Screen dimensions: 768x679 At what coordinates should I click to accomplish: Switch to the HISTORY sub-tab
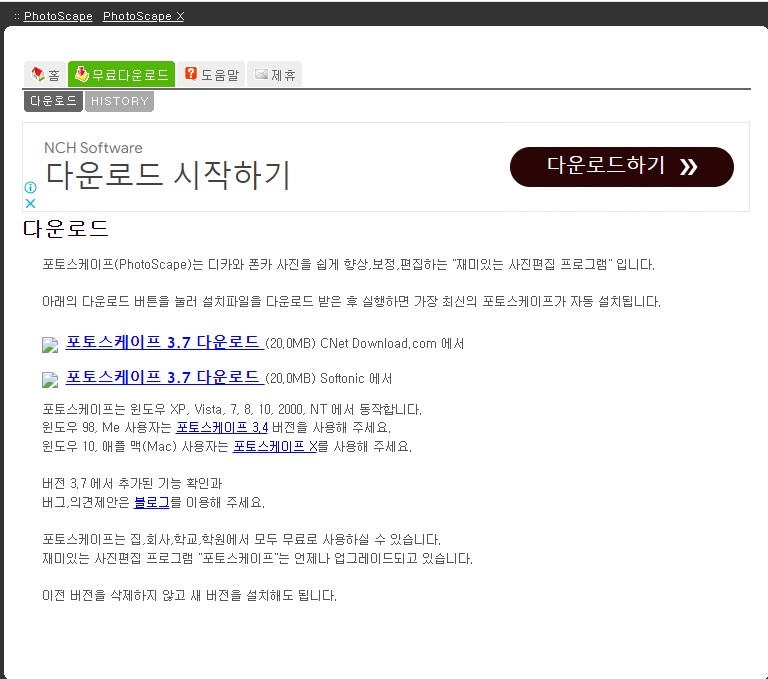[x=120, y=101]
